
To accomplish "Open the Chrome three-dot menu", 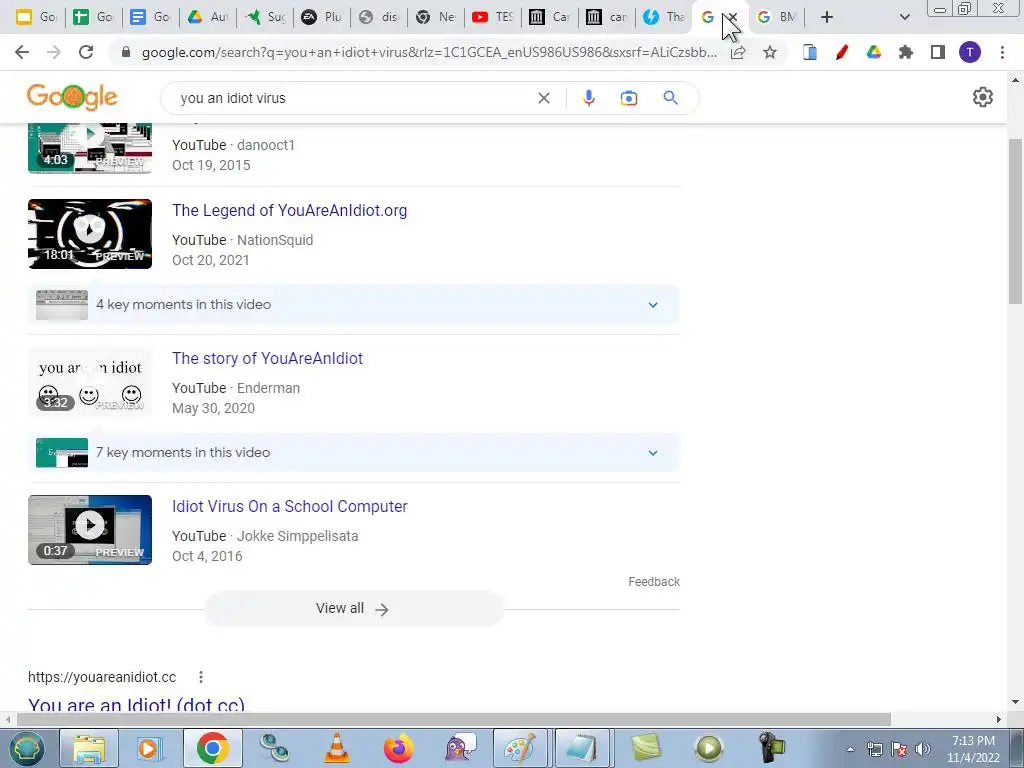I will coord(1002,52).
